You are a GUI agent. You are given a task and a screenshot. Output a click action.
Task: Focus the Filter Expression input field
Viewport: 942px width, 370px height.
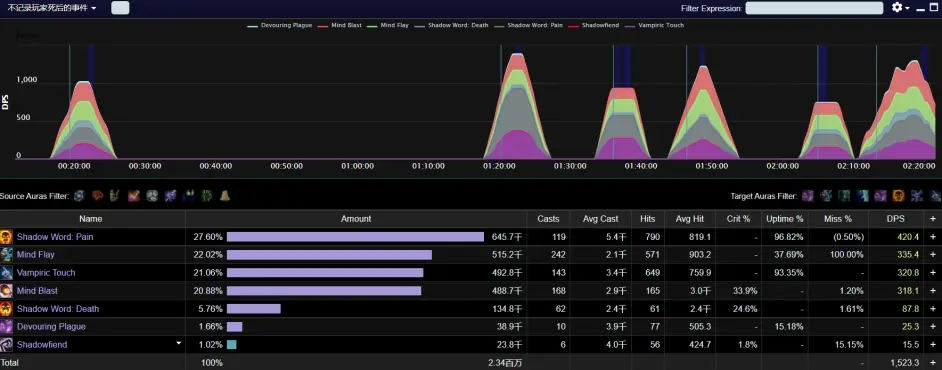(x=814, y=8)
